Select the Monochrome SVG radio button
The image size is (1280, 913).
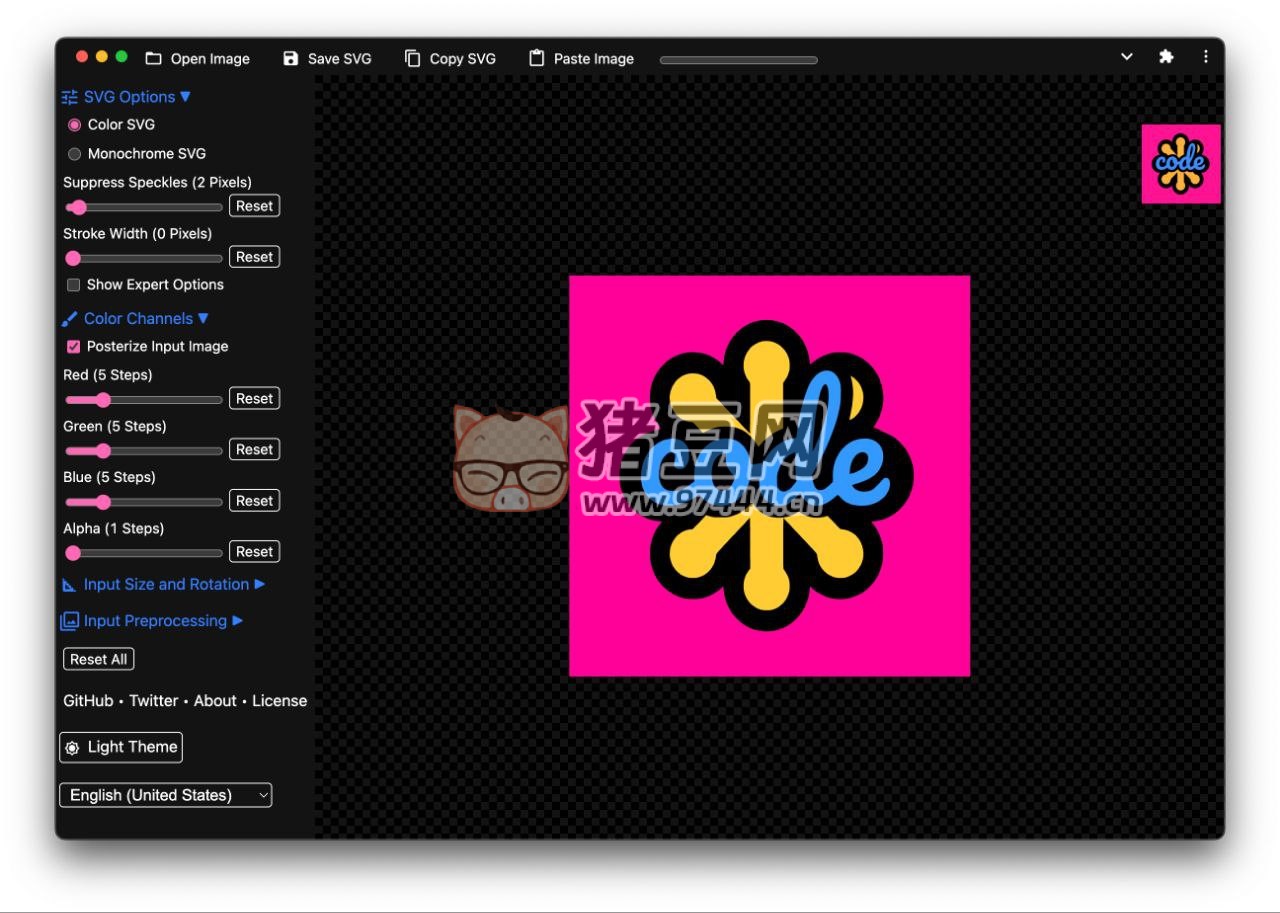pyautogui.click(x=74, y=154)
